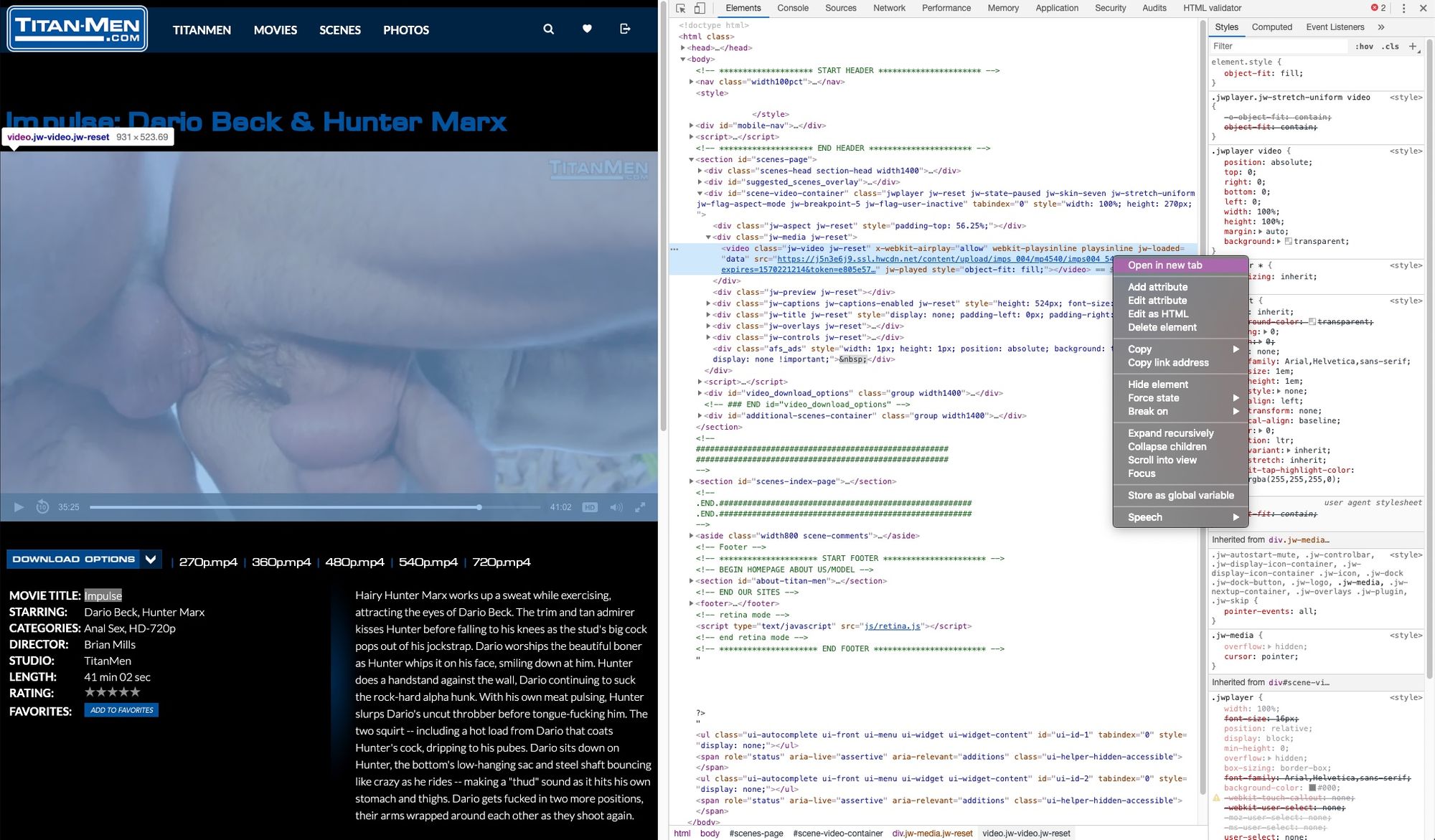Screen dimensions: 1435x840
Task: Download the 270p.mp4 file link
Action: coord(208,562)
